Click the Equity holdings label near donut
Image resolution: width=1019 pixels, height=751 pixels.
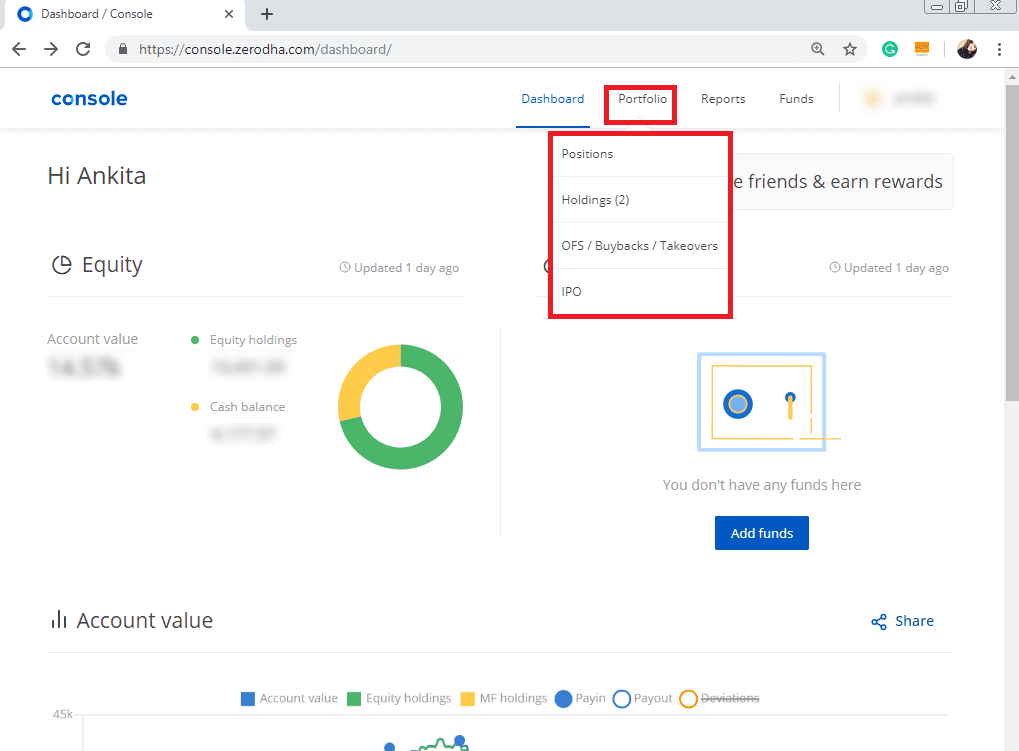tap(253, 340)
